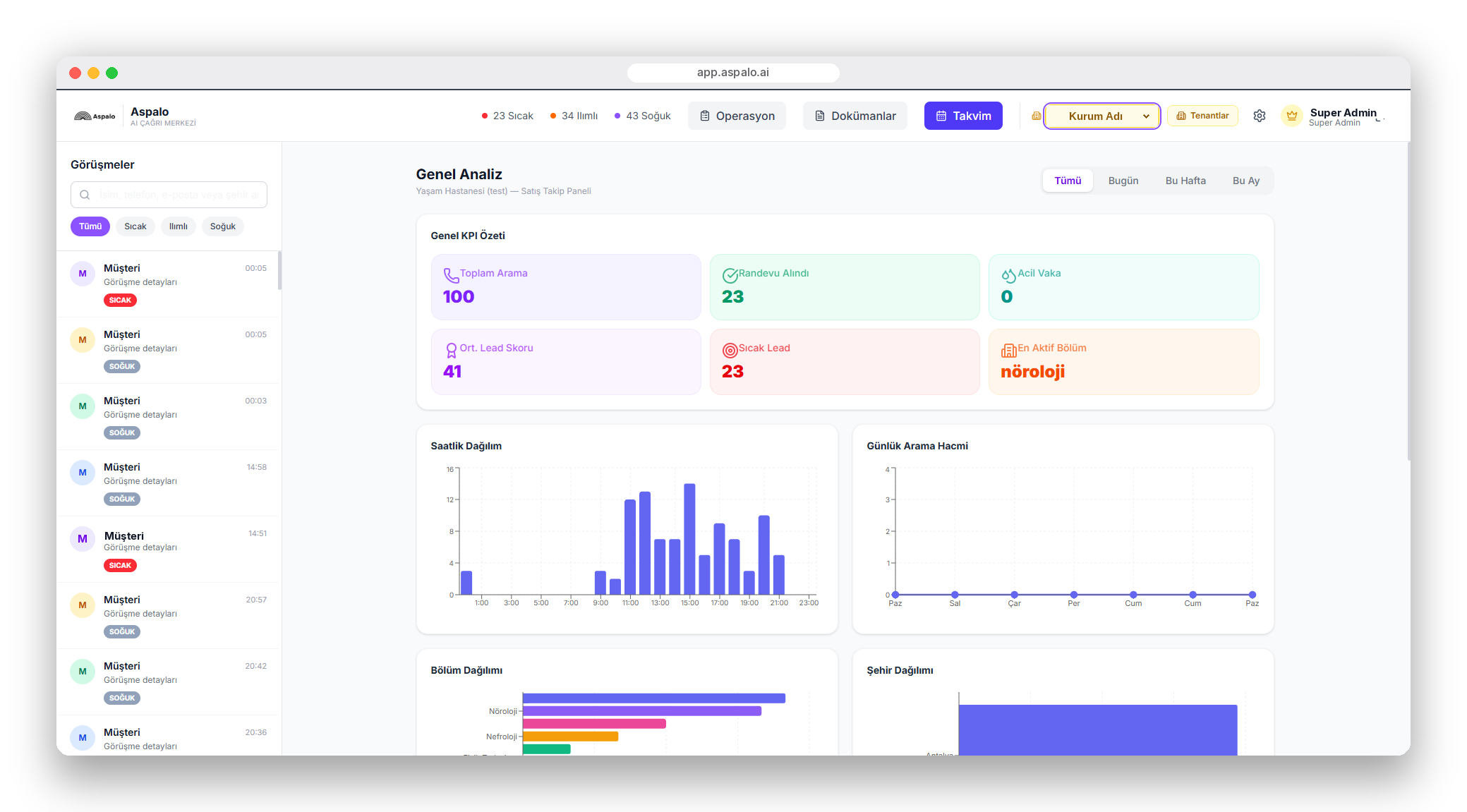The height and width of the screenshot is (812, 1467).
Task: Focus the conversation search input field
Action: [169, 195]
